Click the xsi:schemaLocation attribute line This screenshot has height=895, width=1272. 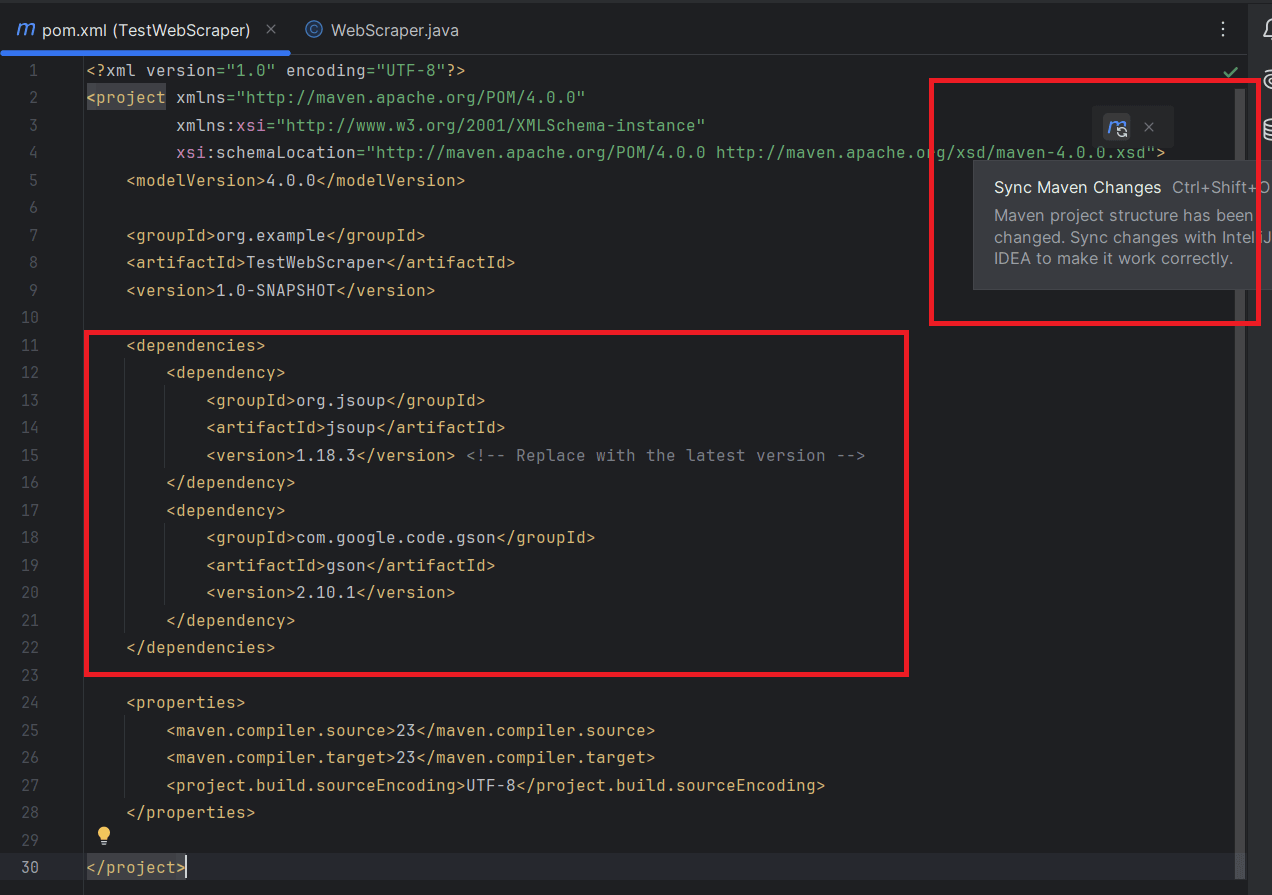671,152
